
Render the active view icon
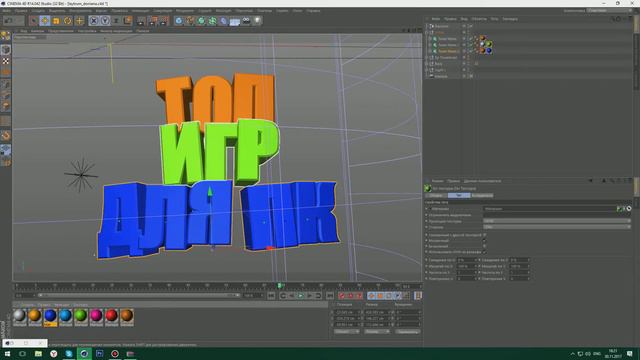(141, 20)
